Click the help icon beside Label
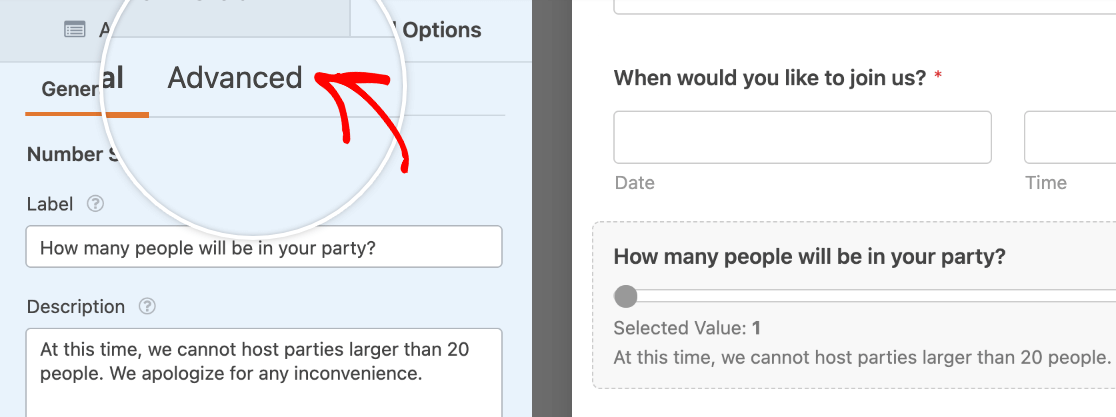Image resolution: width=1116 pixels, height=417 pixels. pos(95,204)
